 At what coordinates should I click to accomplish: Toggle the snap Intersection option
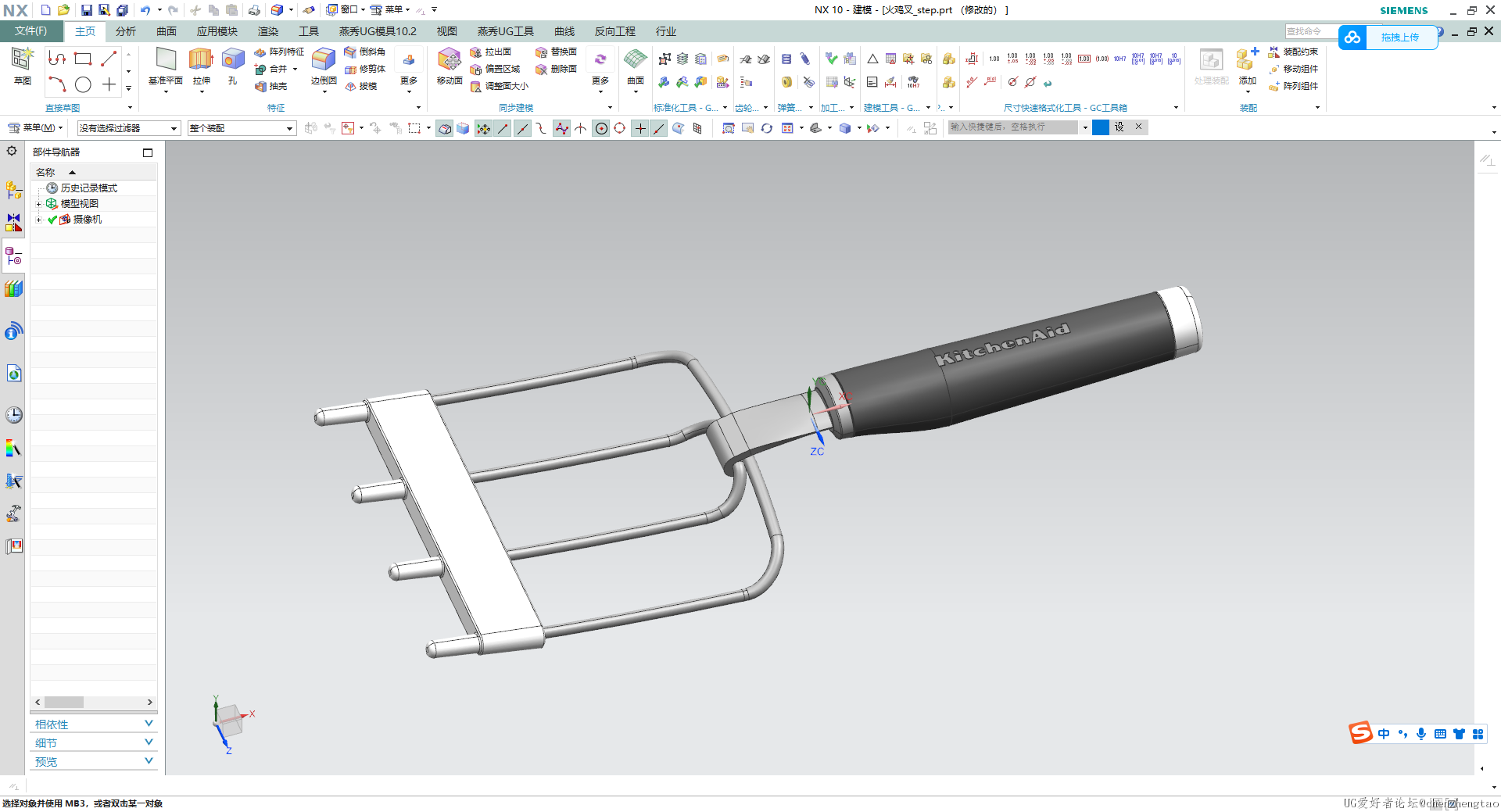coord(581,128)
